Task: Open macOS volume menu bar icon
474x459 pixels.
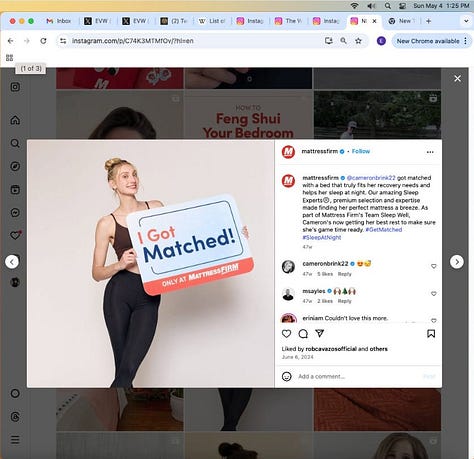Action: pos(371,6)
